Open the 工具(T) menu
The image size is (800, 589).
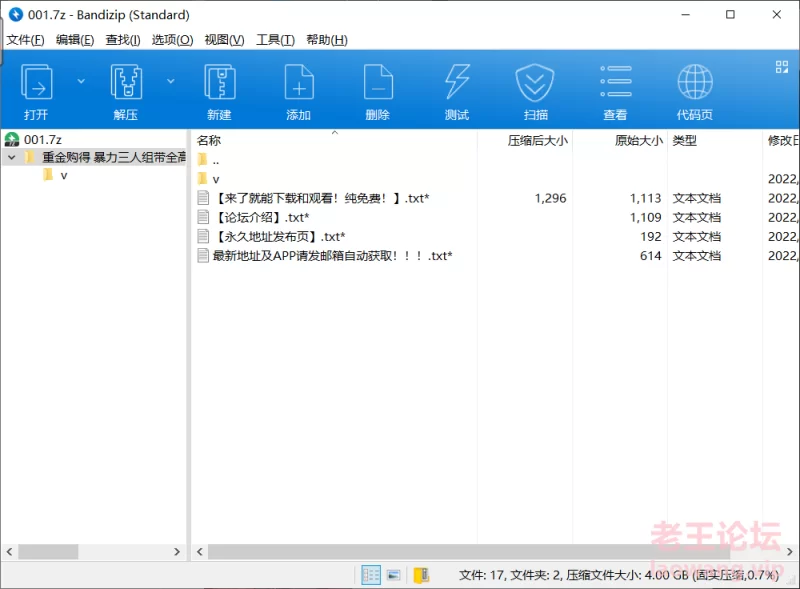coord(275,40)
